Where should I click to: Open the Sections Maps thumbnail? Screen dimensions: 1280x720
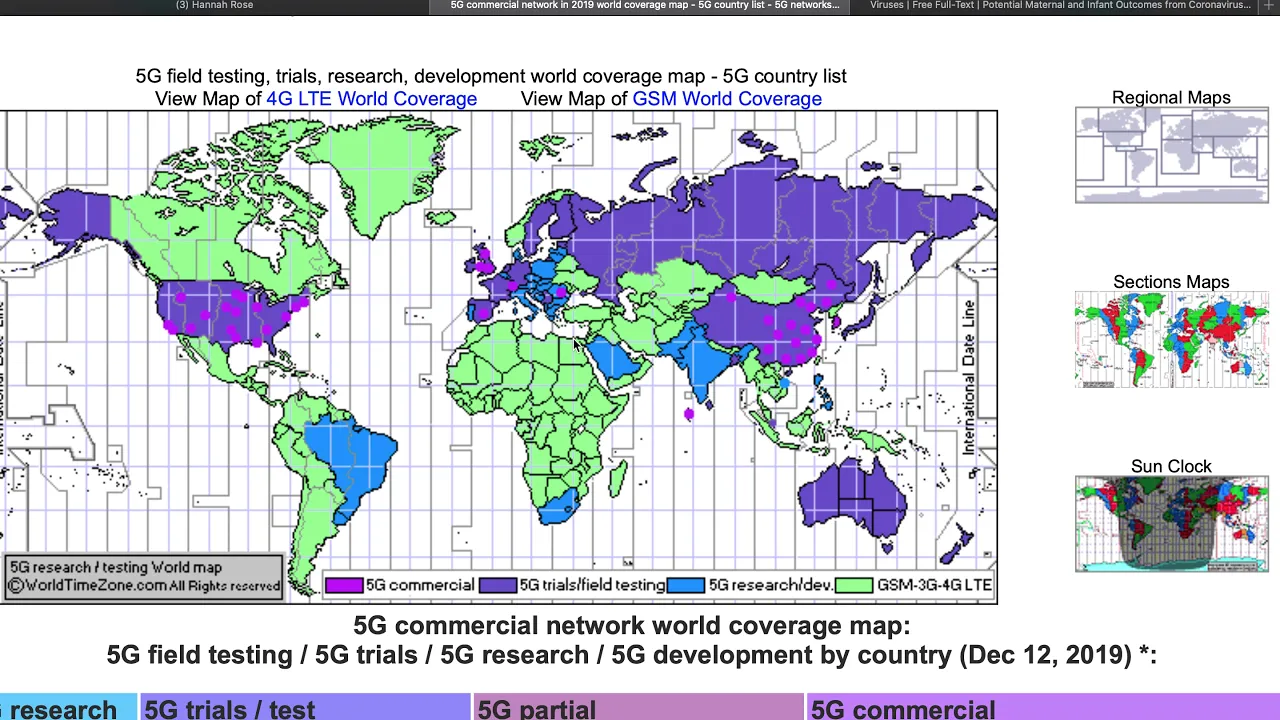click(1171, 339)
